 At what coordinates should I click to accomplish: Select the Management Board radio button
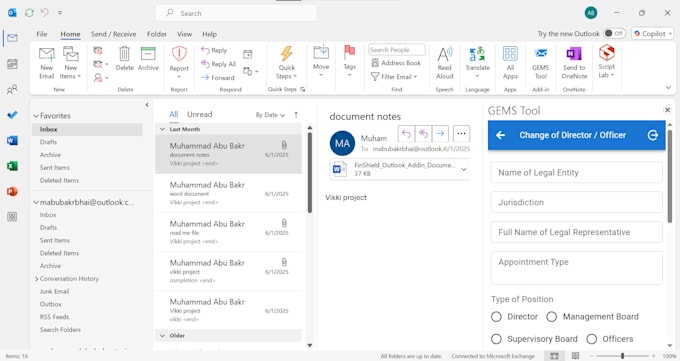tap(552, 317)
